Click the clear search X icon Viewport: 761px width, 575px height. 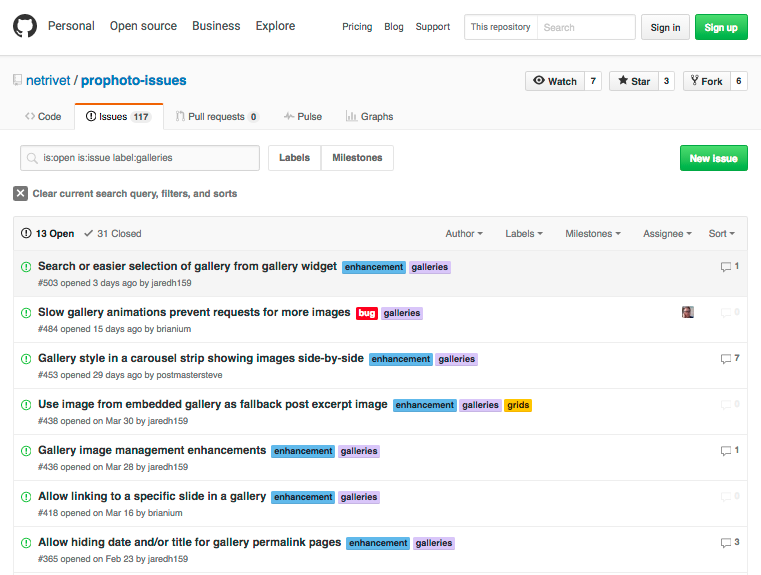click(20, 194)
